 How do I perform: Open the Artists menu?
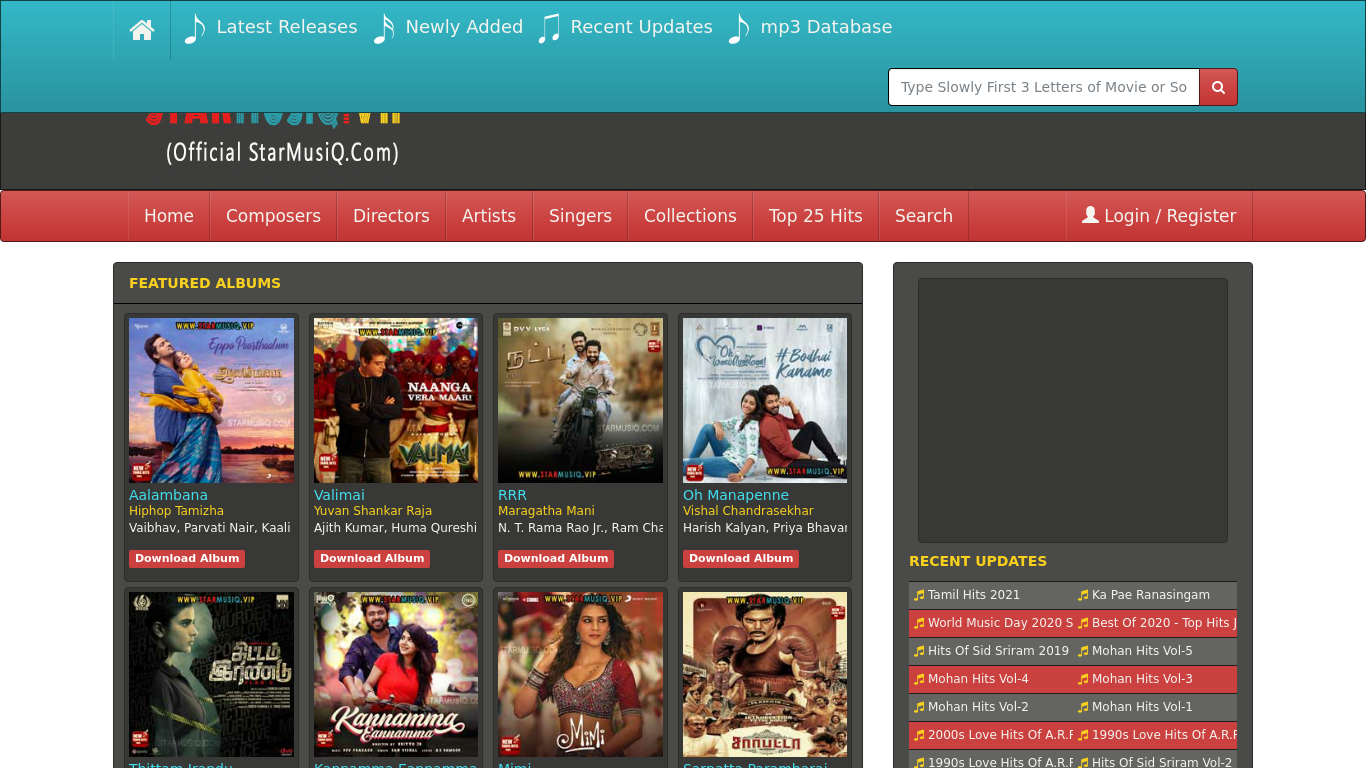pyautogui.click(x=489, y=216)
